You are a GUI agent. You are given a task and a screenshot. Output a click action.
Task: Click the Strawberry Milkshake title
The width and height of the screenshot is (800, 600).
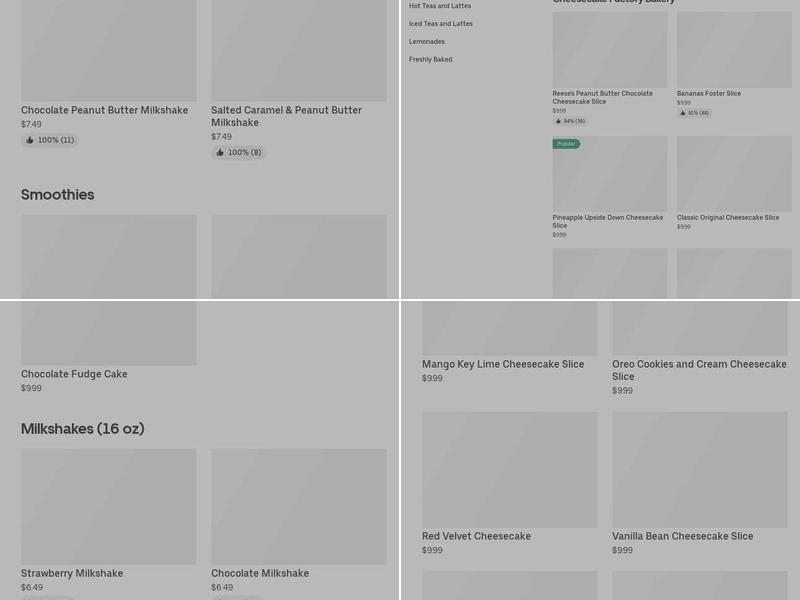(x=72, y=573)
